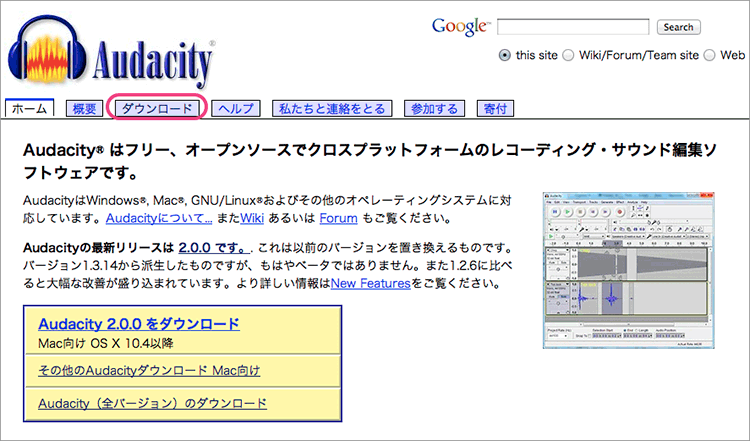Select the "this site" radio button
This screenshot has width=750, height=441.
coord(505,55)
